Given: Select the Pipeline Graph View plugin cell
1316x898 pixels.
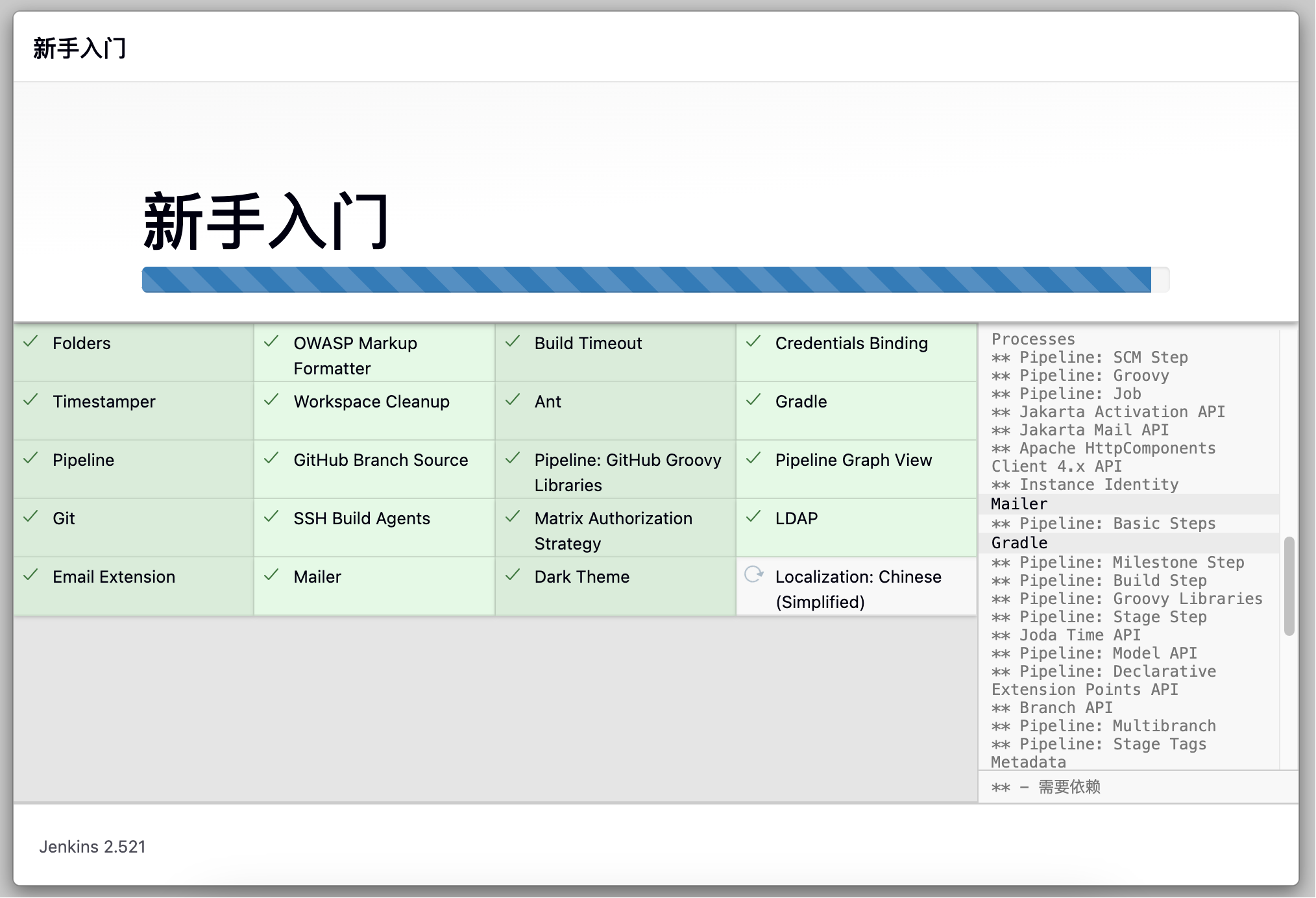Looking at the screenshot, I should click(x=853, y=460).
